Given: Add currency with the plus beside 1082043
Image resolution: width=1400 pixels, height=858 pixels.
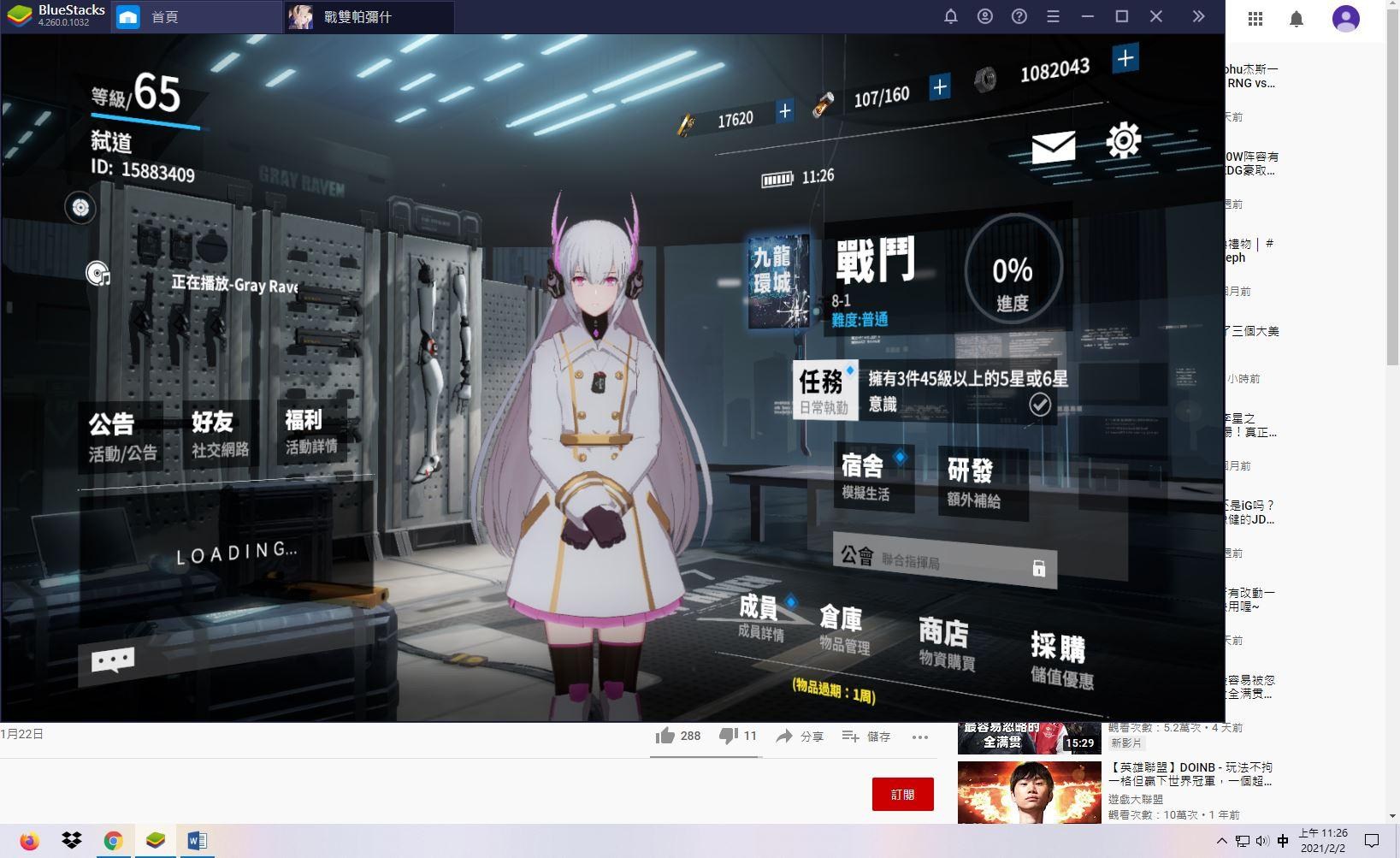Looking at the screenshot, I should pos(1125,58).
